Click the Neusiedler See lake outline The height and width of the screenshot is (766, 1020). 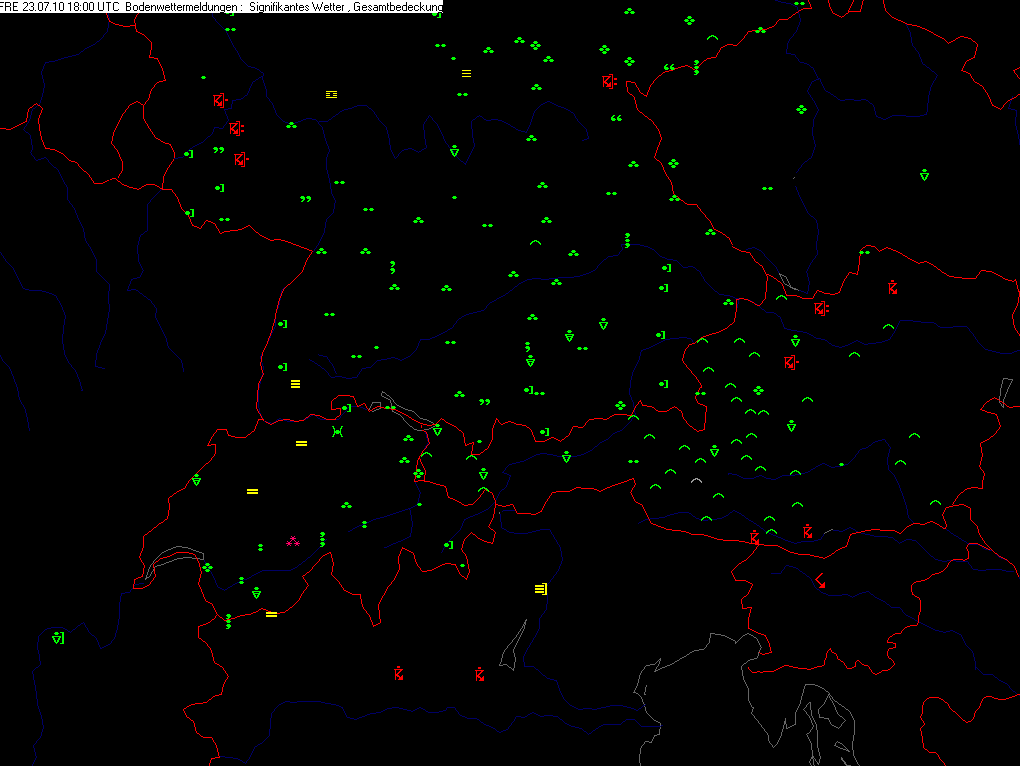click(x=1006, y=392)
